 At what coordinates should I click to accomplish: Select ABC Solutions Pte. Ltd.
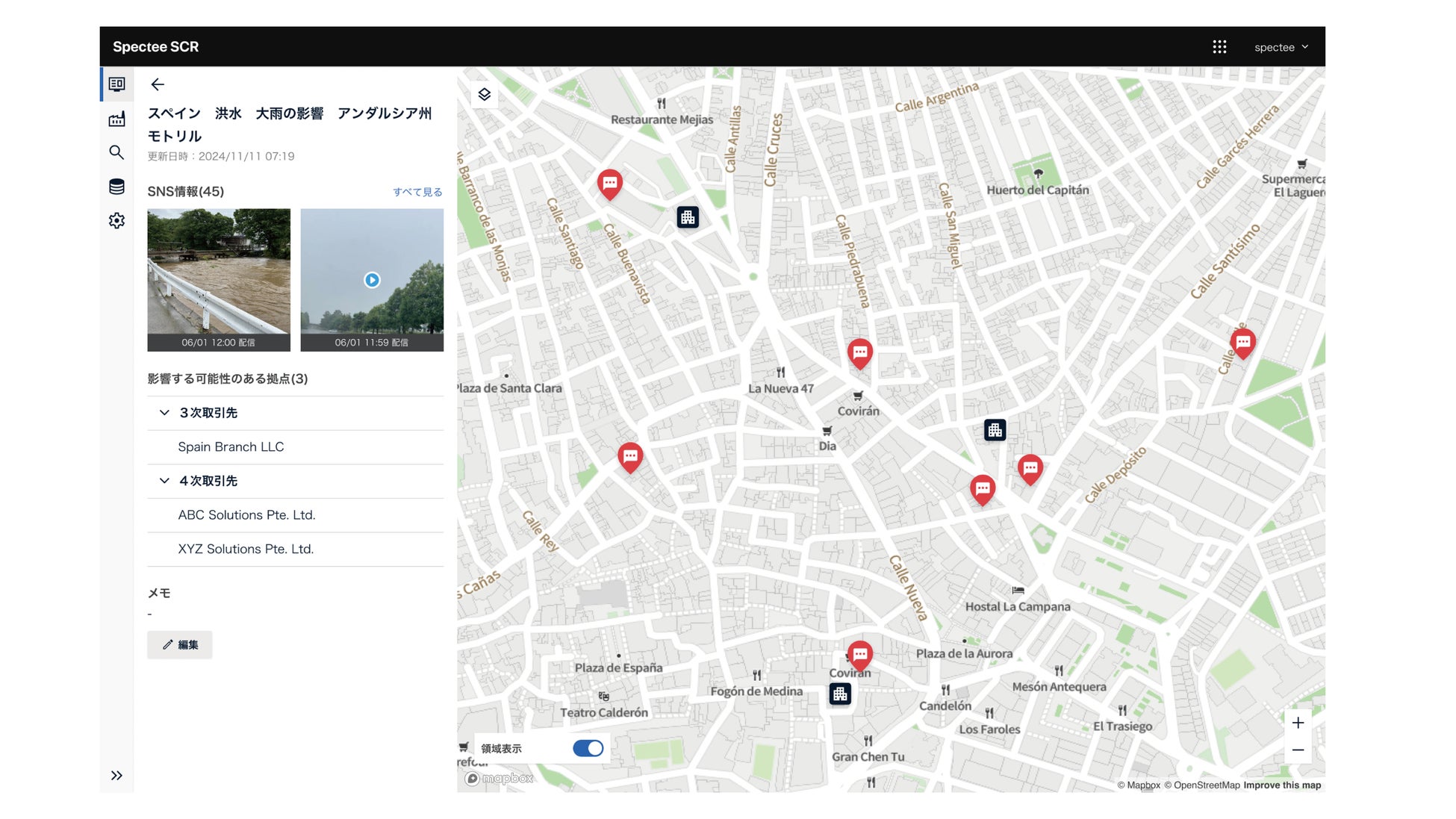point(246,515)
